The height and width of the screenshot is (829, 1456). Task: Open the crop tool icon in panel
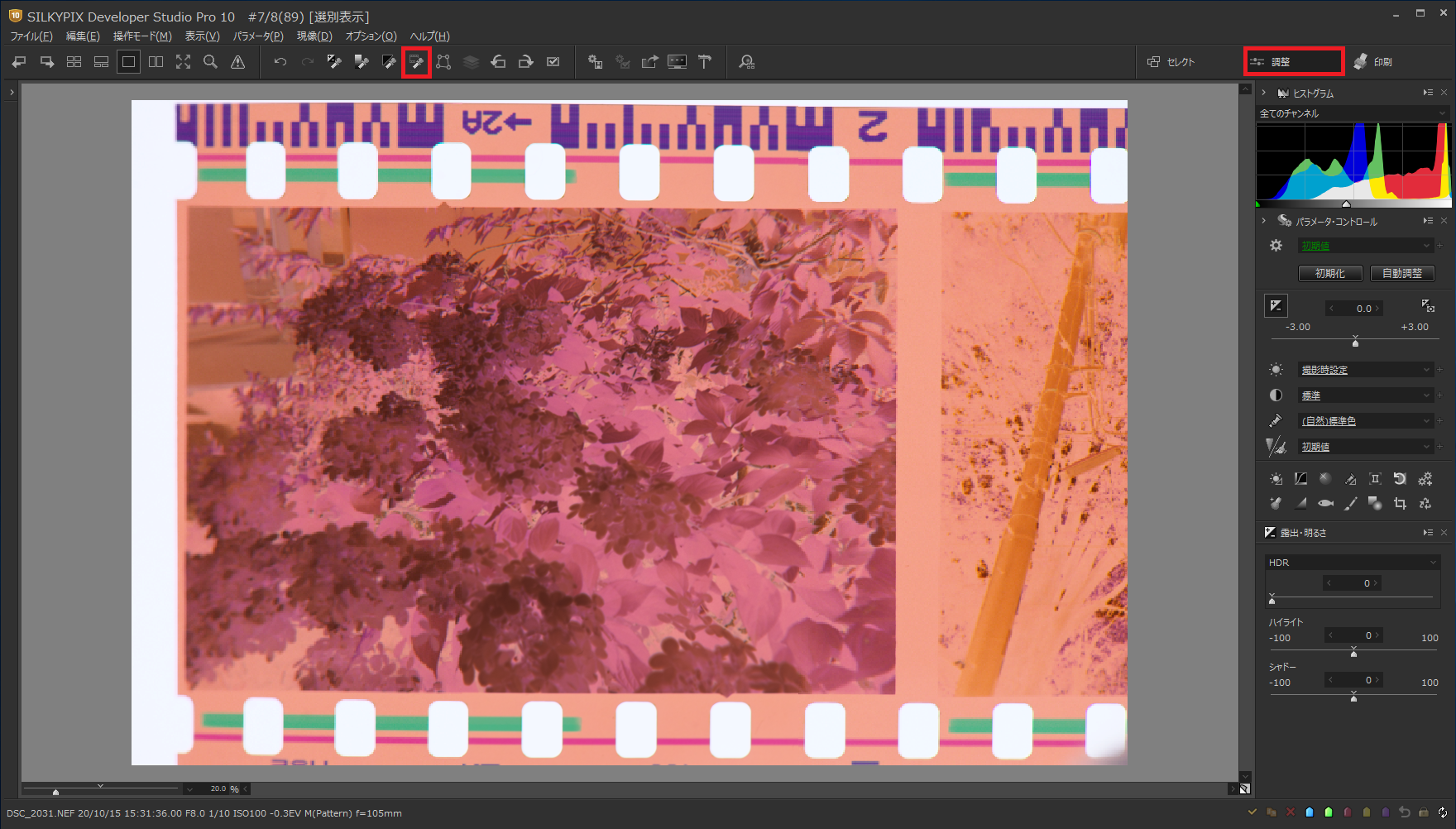[1400, 503]
